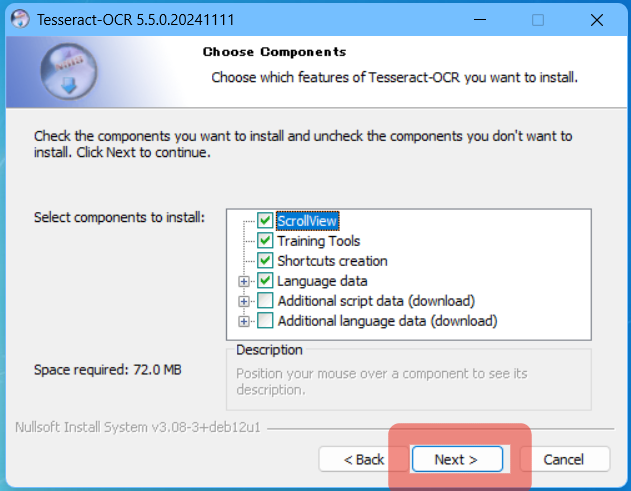Click the Next button to continue
The image size is (631, 491).
(x=455, y=459)
